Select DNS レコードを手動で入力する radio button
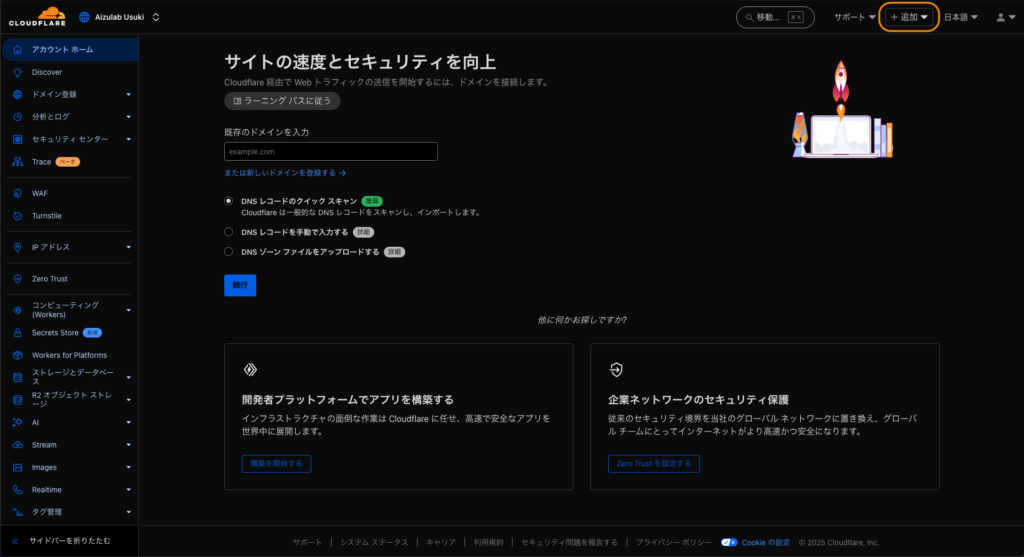The width and height of the screenshot is (1024, 557). (229, 232)
